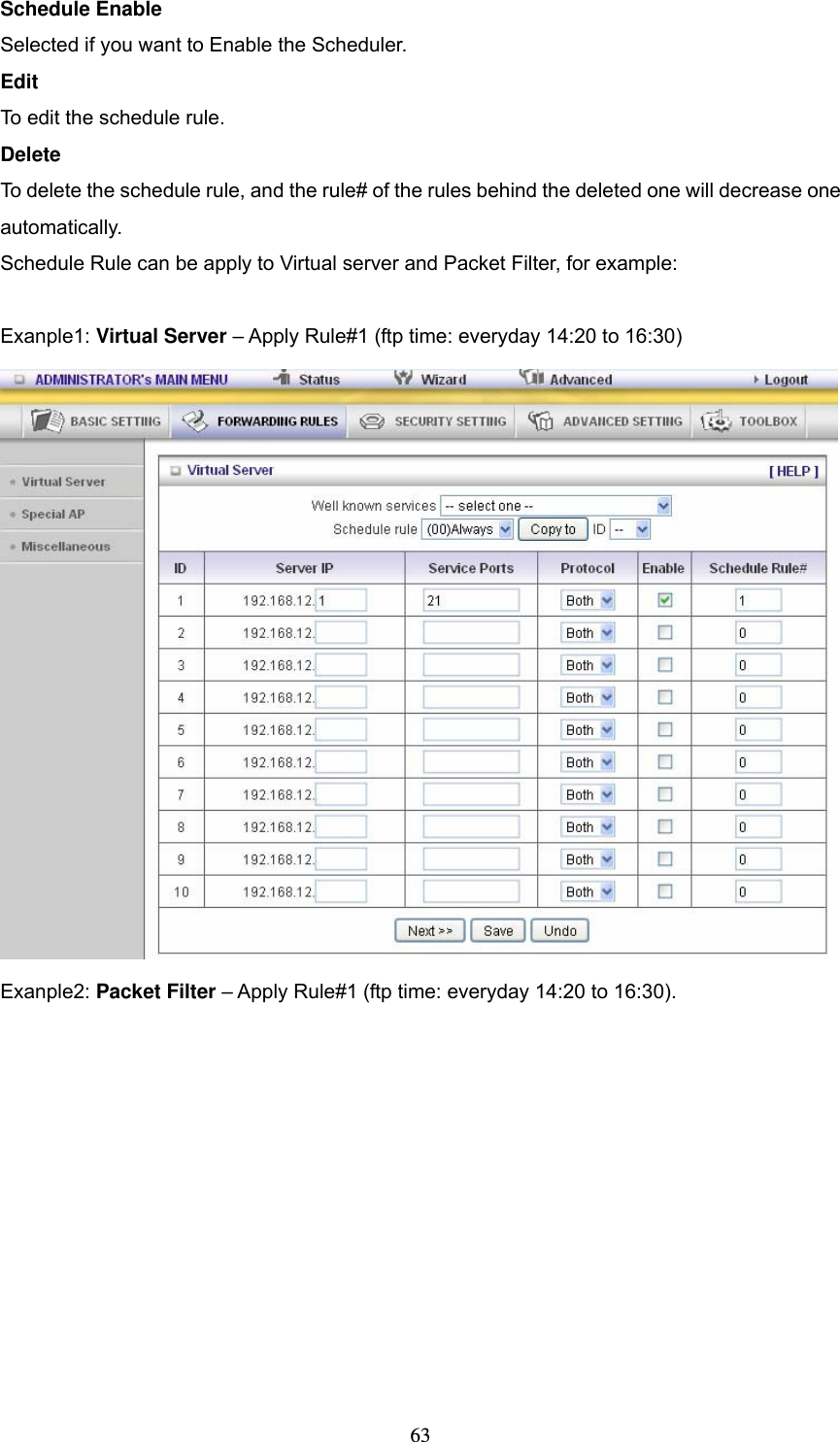Enable the checkbox for rule 2
The image size is (840, 1442).
[x=663, y=631]
